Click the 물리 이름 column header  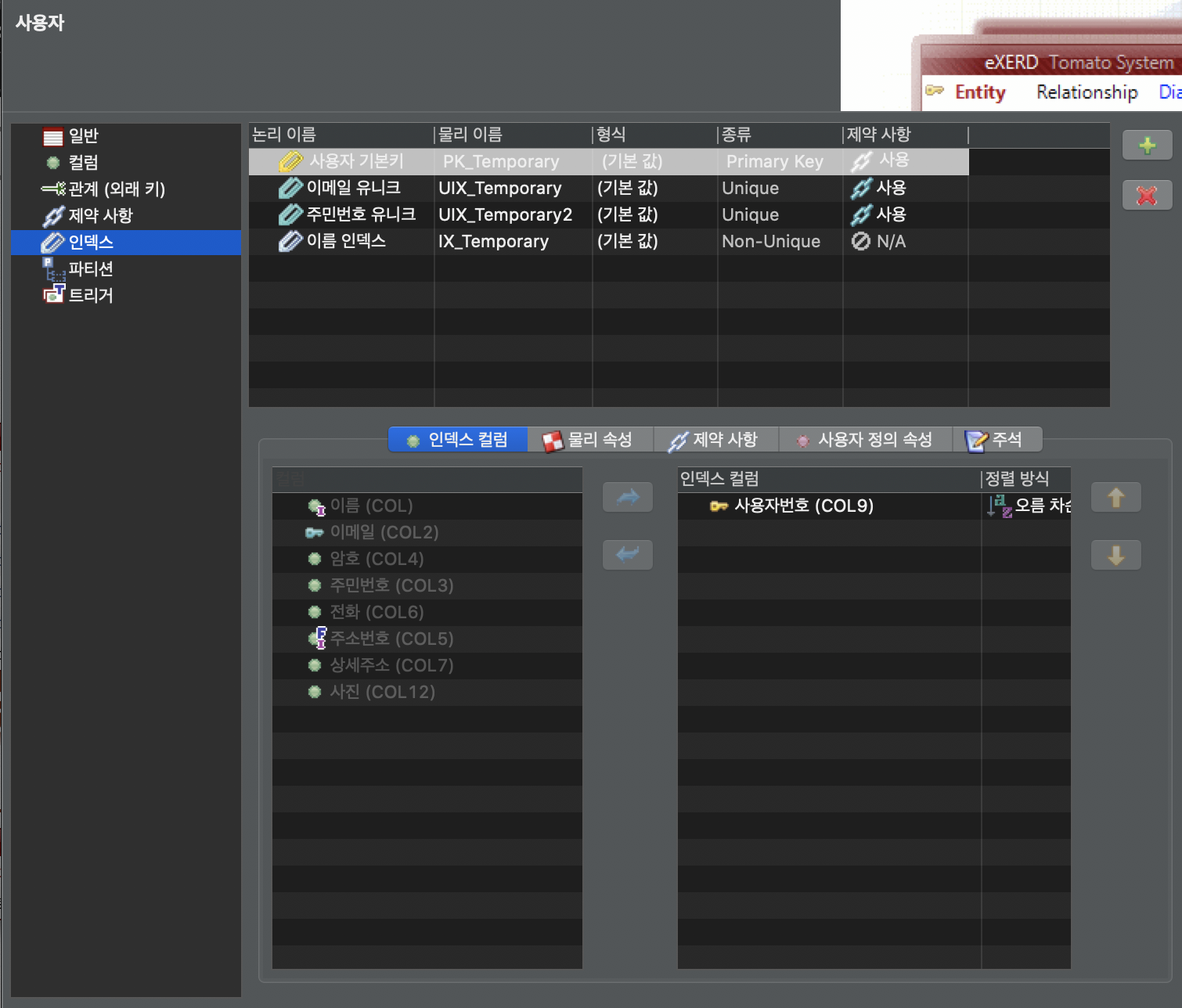[x=470, y=135]
